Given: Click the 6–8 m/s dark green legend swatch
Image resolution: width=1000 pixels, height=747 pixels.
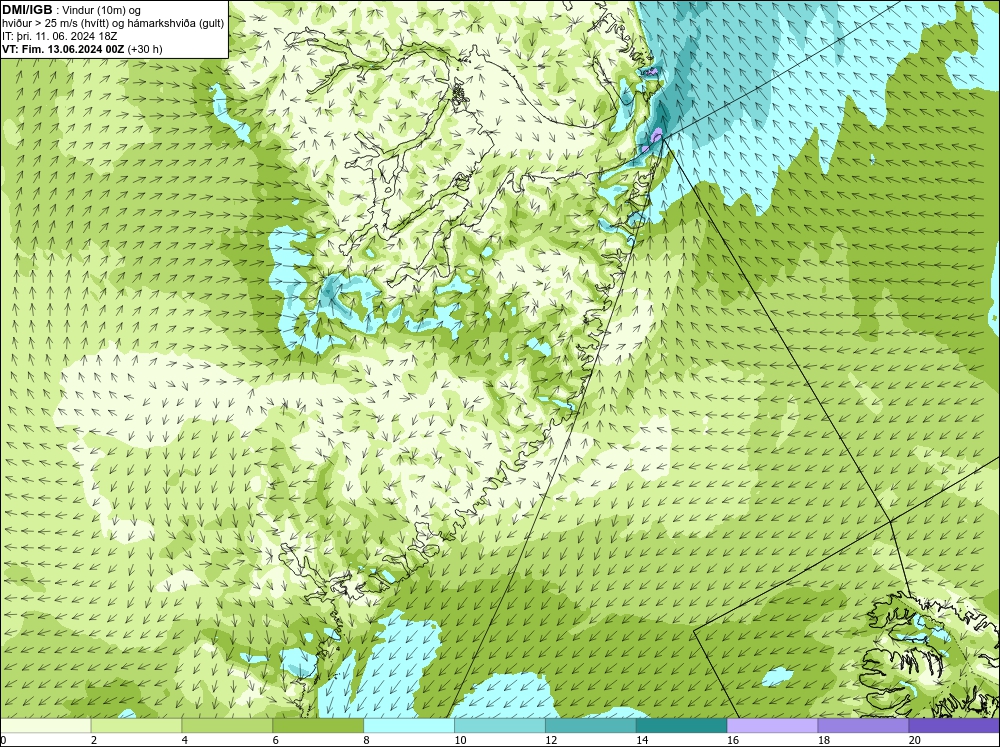Looking at the screenshot, I should coord(318,725).
